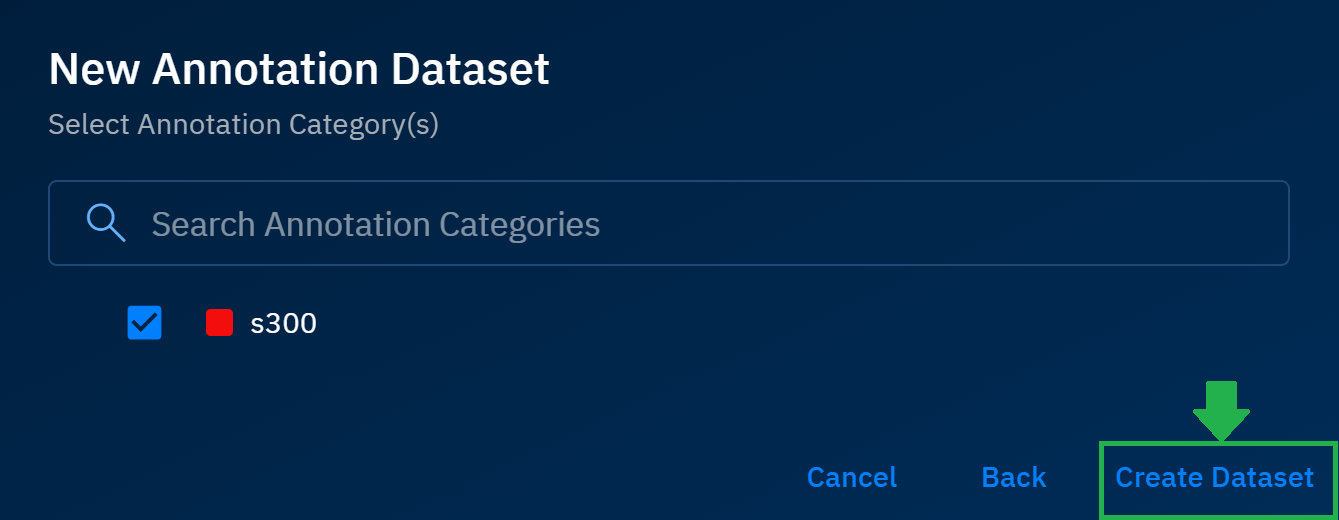Screen dimensions: 1339x520
Task: Click the Cancel link
Action: (851, 477)
